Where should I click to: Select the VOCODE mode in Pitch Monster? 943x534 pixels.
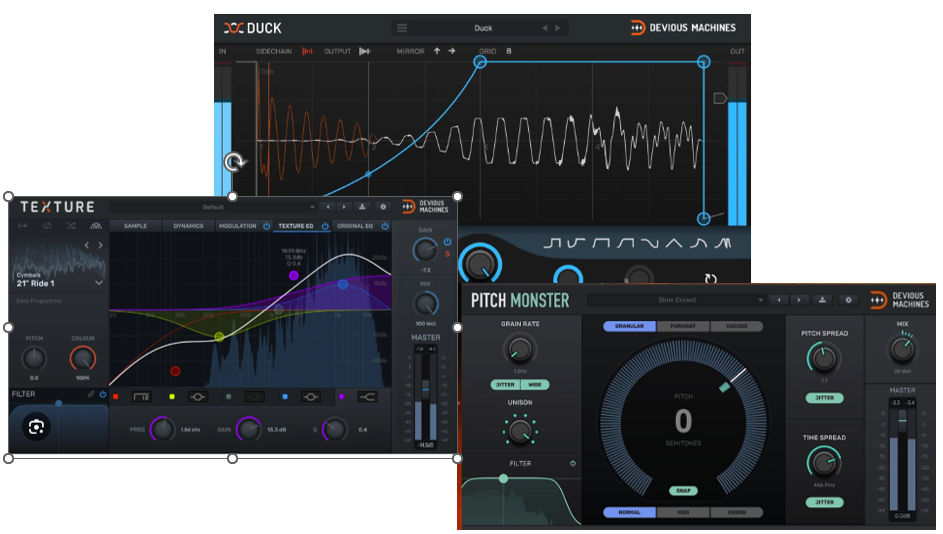tap(737, 326)
